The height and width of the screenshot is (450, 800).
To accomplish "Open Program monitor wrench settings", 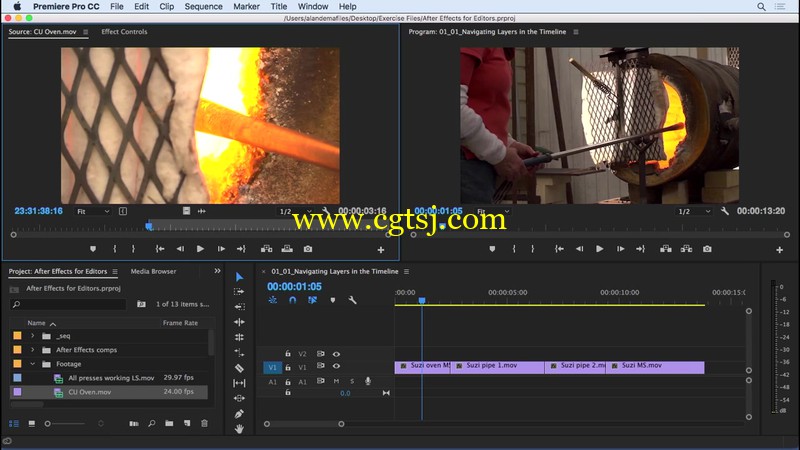I will tap(724, 211).
